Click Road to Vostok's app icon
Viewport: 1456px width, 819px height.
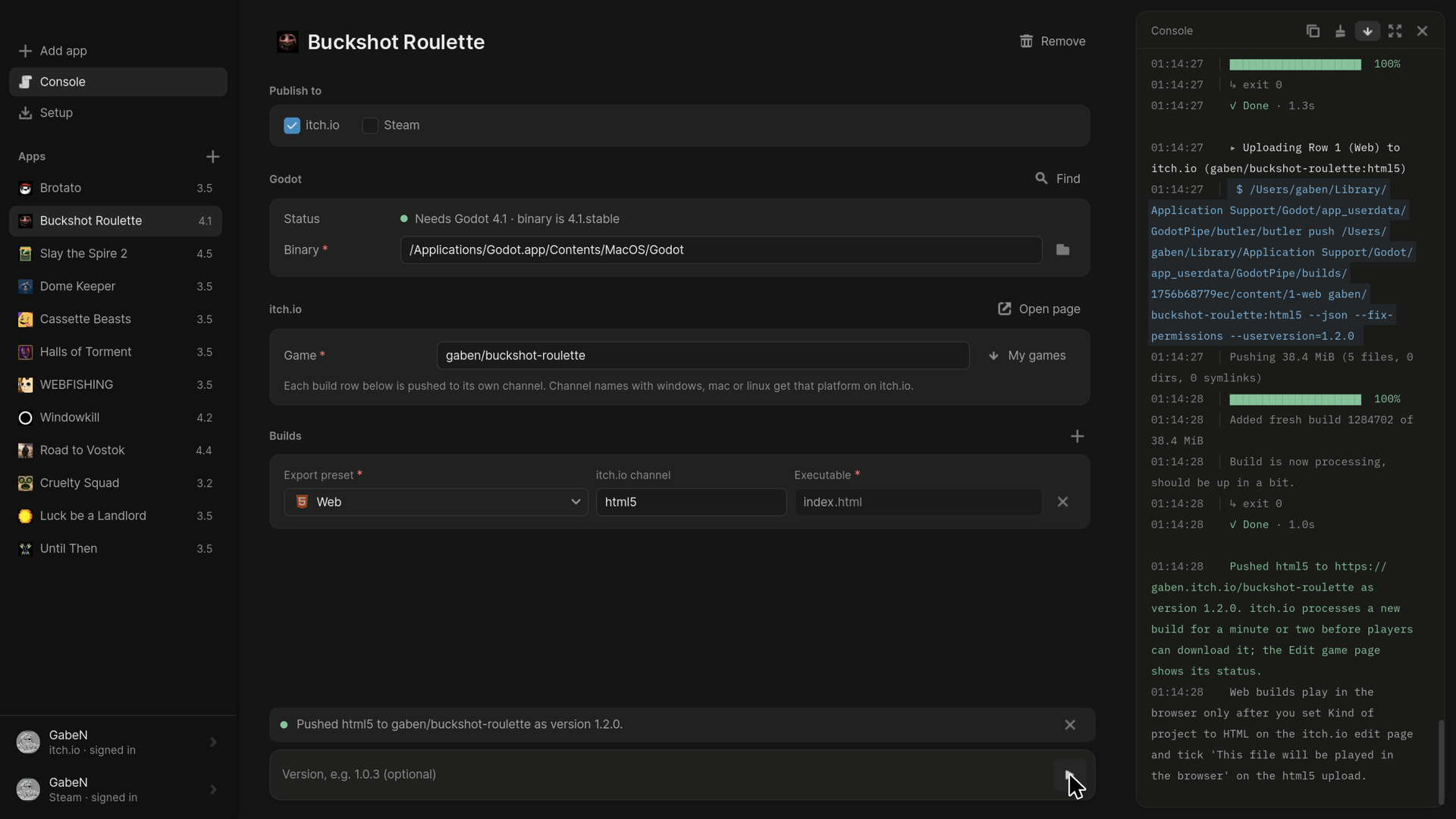[x=25, y=450]
